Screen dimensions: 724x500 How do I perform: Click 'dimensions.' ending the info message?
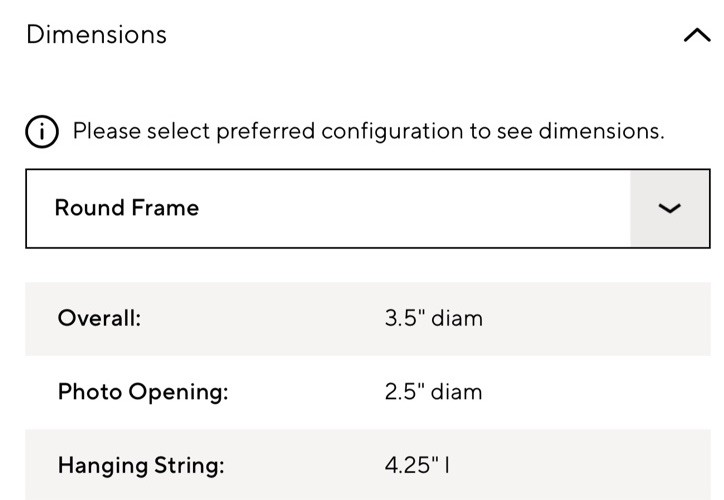tap(602, 131)
